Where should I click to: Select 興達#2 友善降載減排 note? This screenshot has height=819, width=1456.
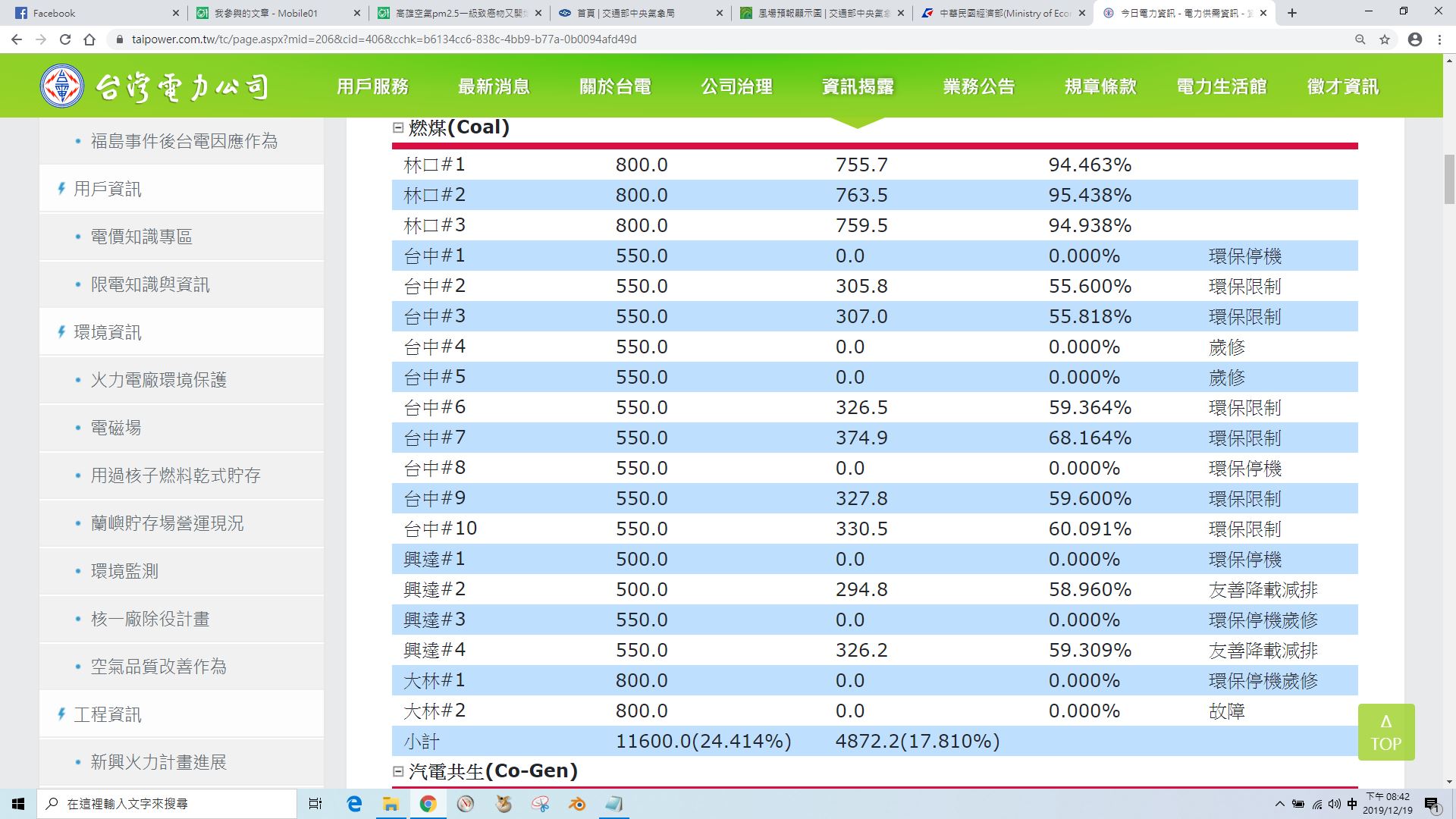point(1263,589)
